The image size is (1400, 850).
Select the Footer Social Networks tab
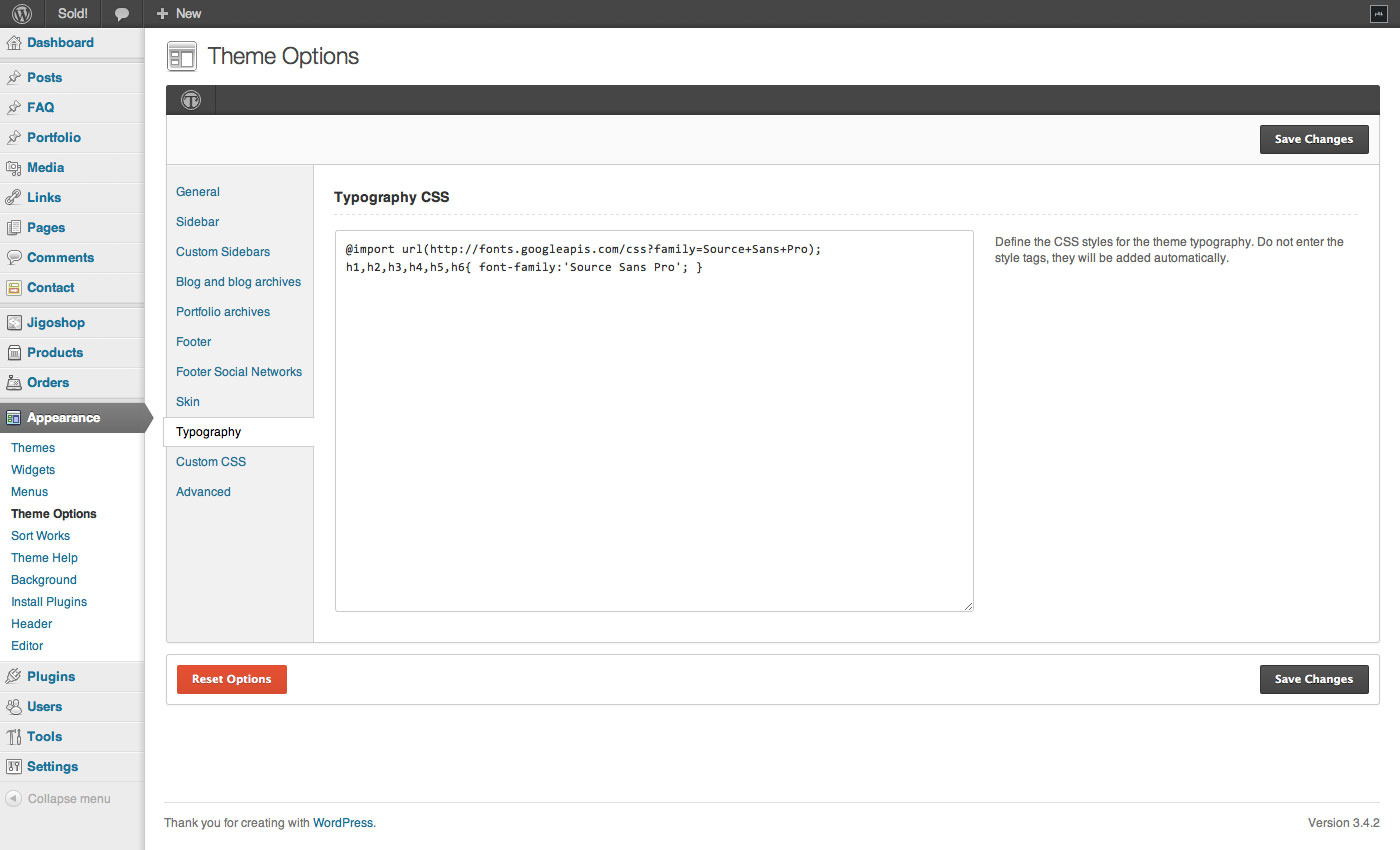point(239,372)
